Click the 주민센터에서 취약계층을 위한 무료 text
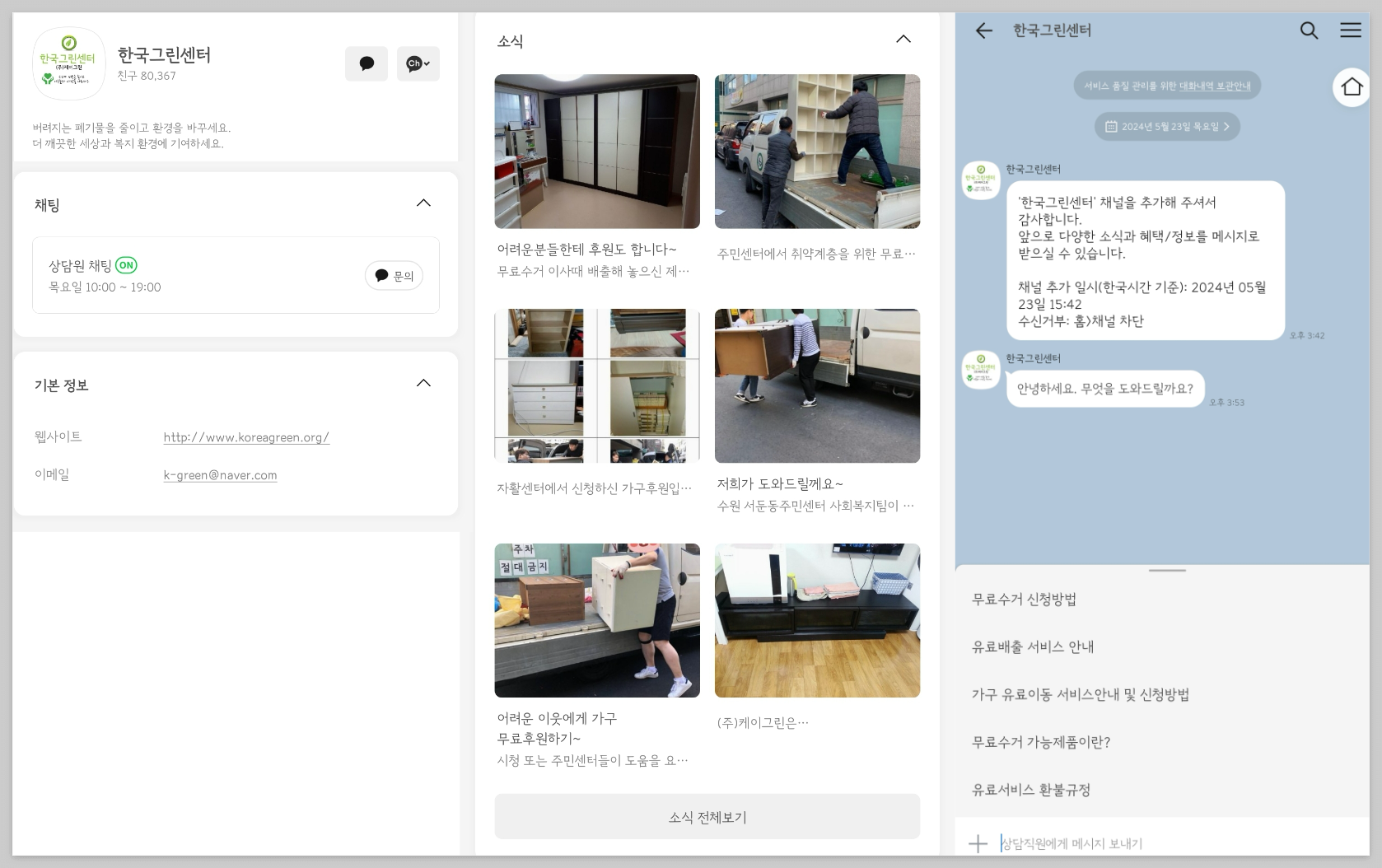 815,254
